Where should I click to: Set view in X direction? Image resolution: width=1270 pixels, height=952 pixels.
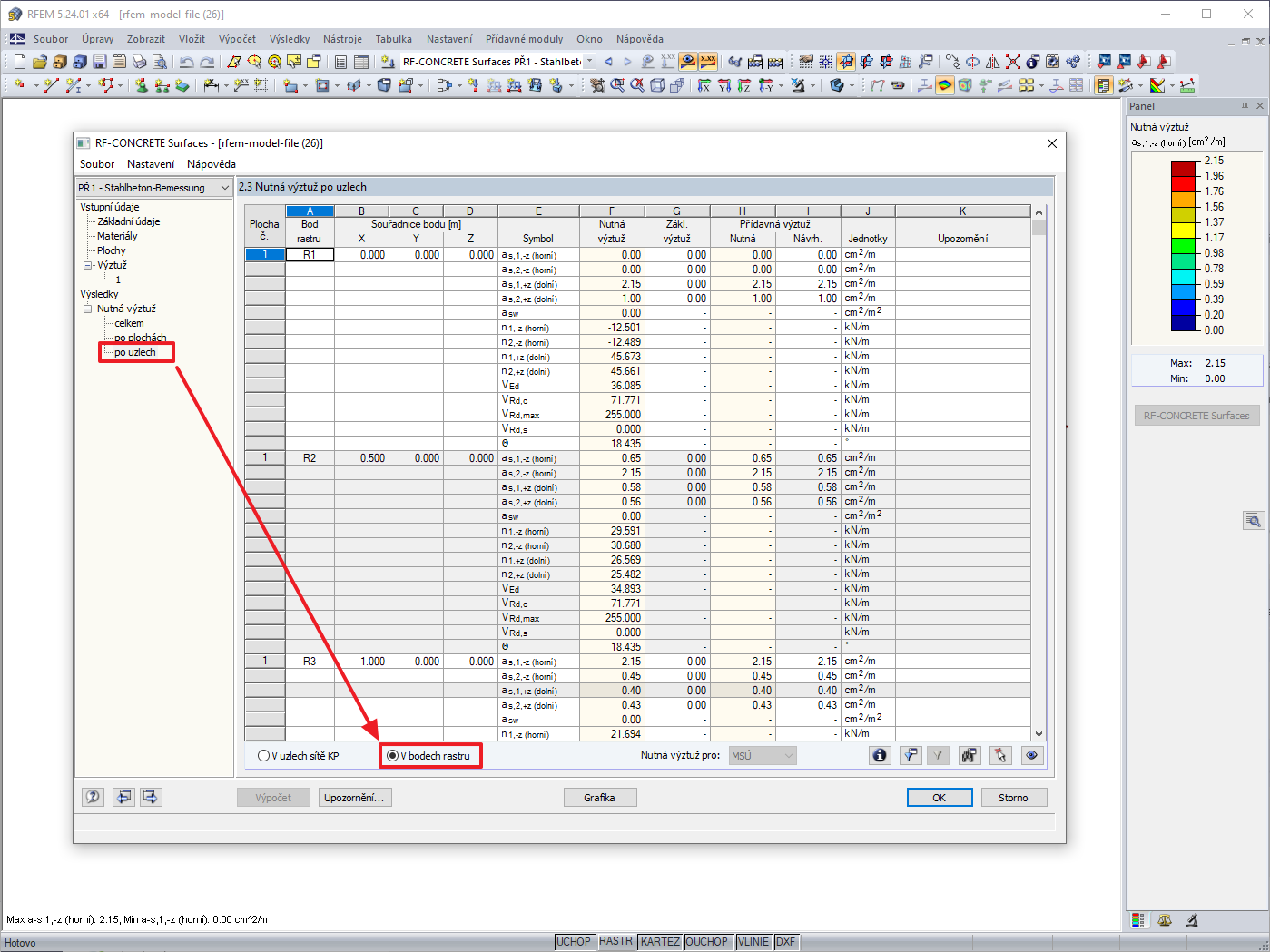click(x=704, y=85)
